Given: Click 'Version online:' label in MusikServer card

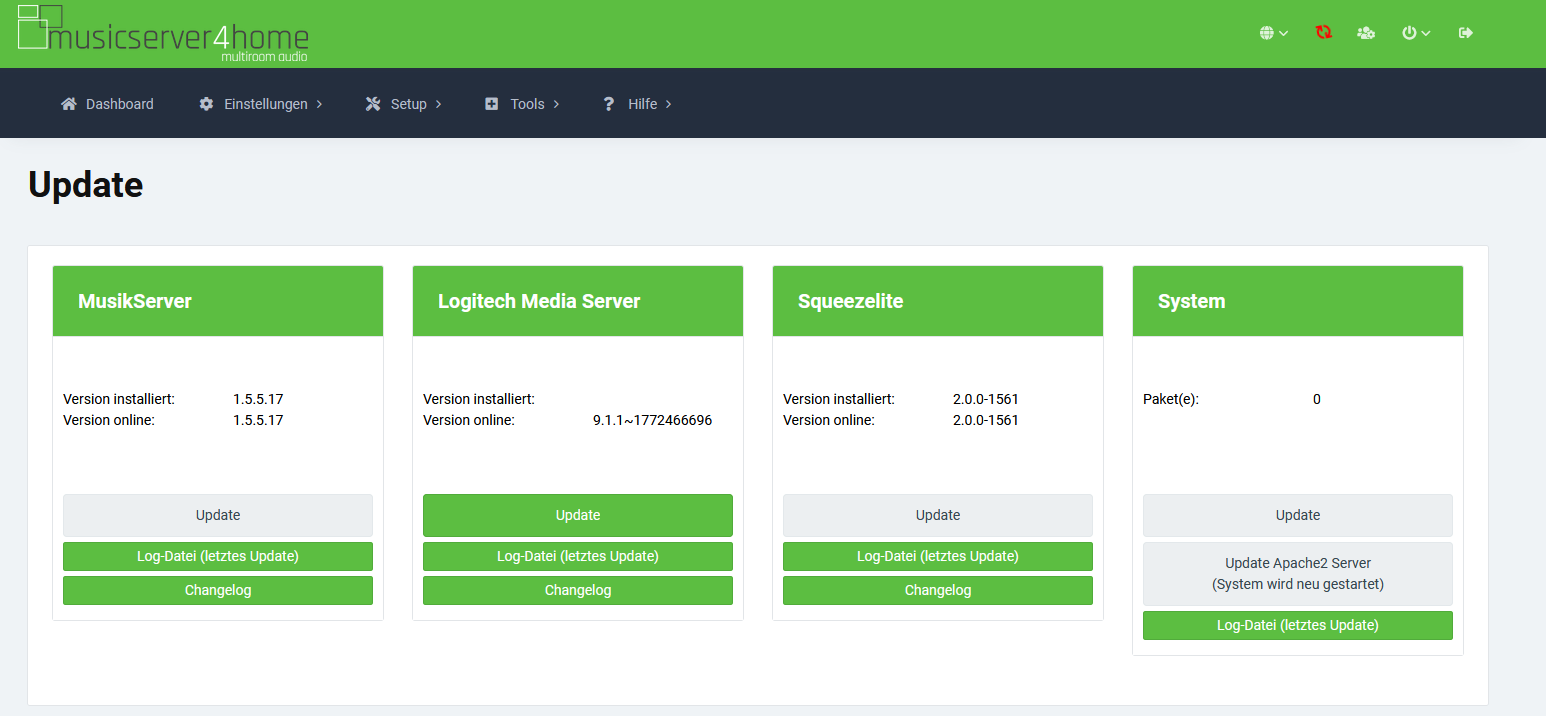Looking at the screenshot, I should tap(109, 420).
